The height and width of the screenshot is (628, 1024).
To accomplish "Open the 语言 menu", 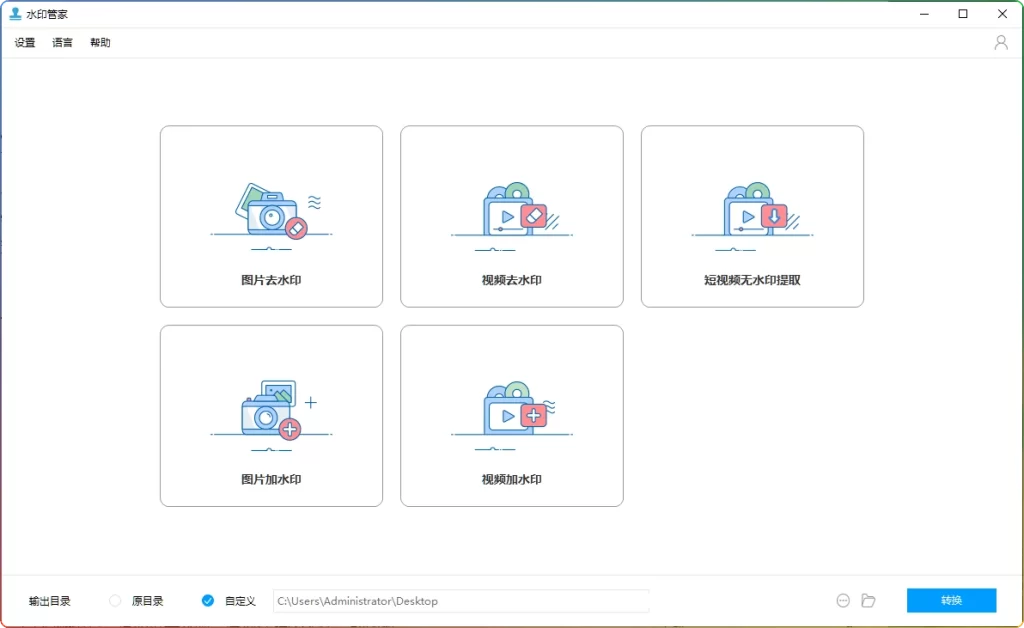I will 62,42.
